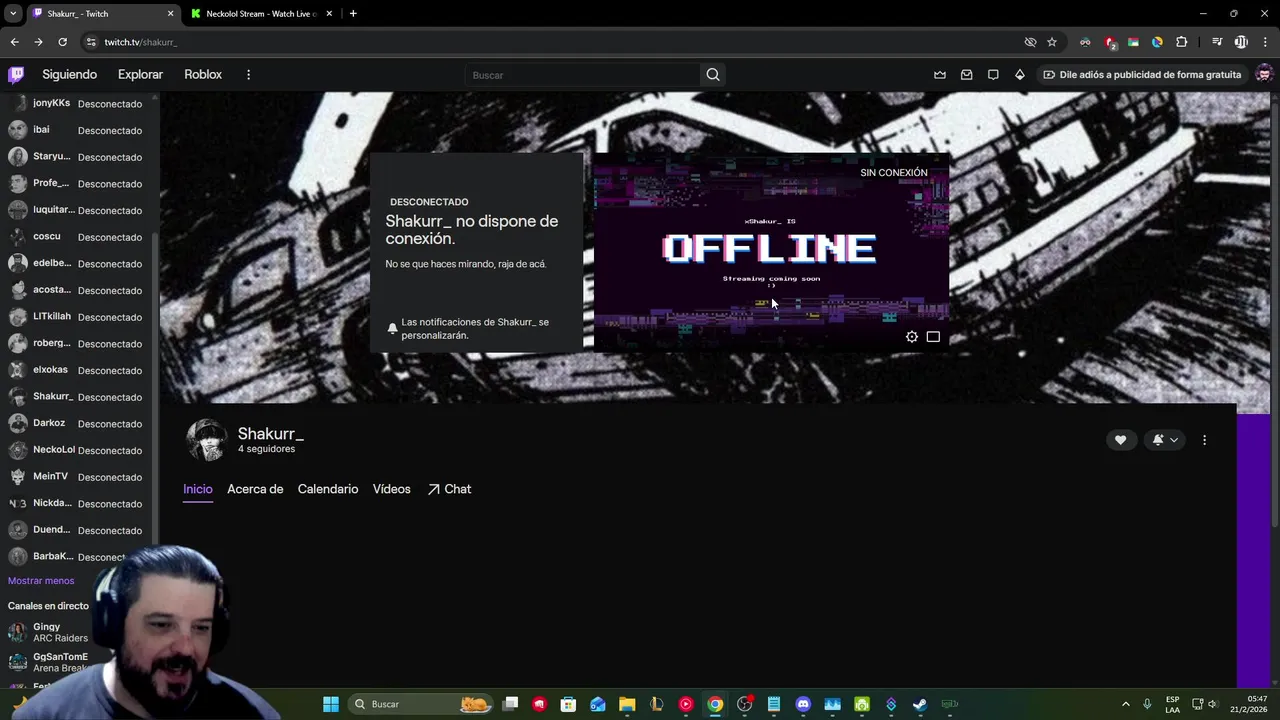Open Darkoz channel in sidebar
The width and height of the screenshot is (1280, 720).
point(77,423)
